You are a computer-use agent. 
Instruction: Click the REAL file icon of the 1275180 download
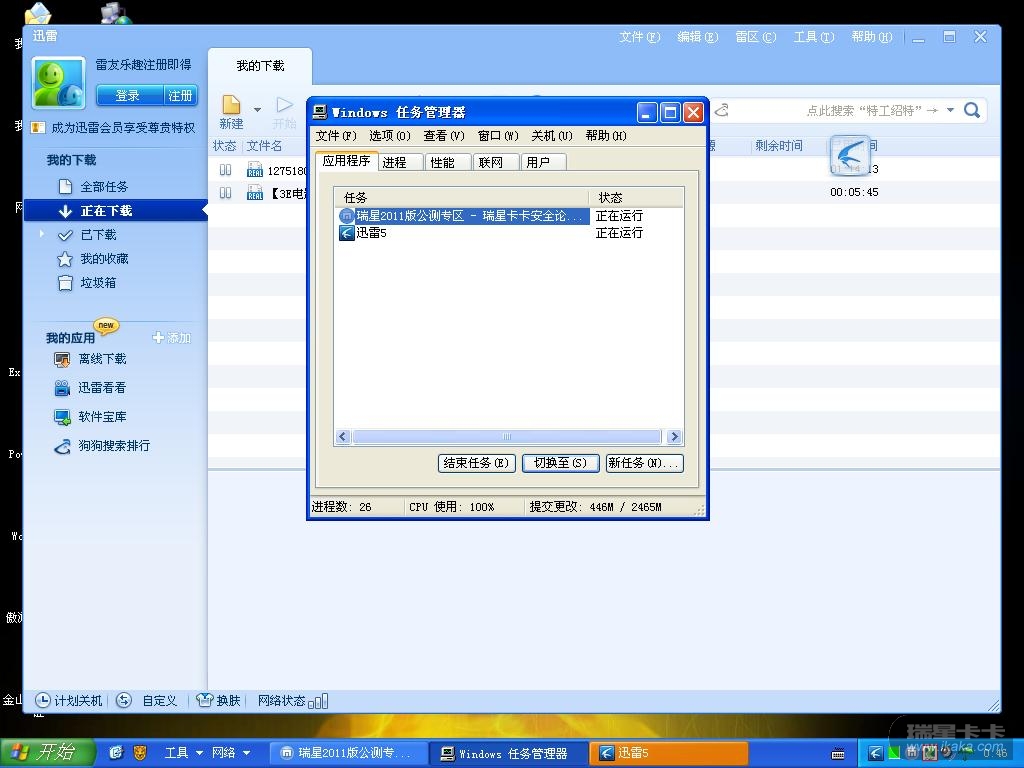pyautogui.click(x=255, y=170)
